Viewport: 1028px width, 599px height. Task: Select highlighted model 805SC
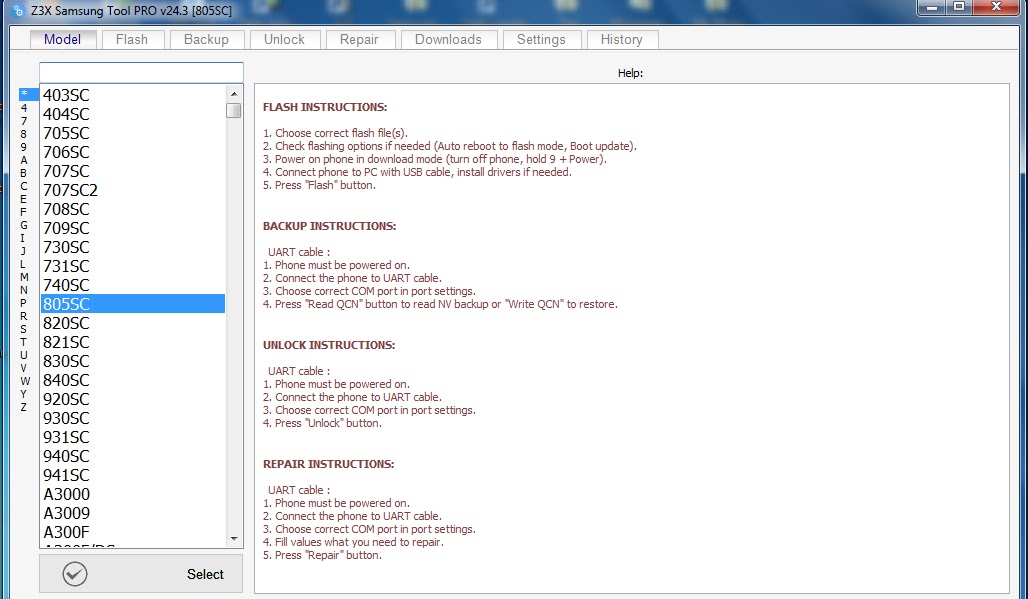point(132,304)
